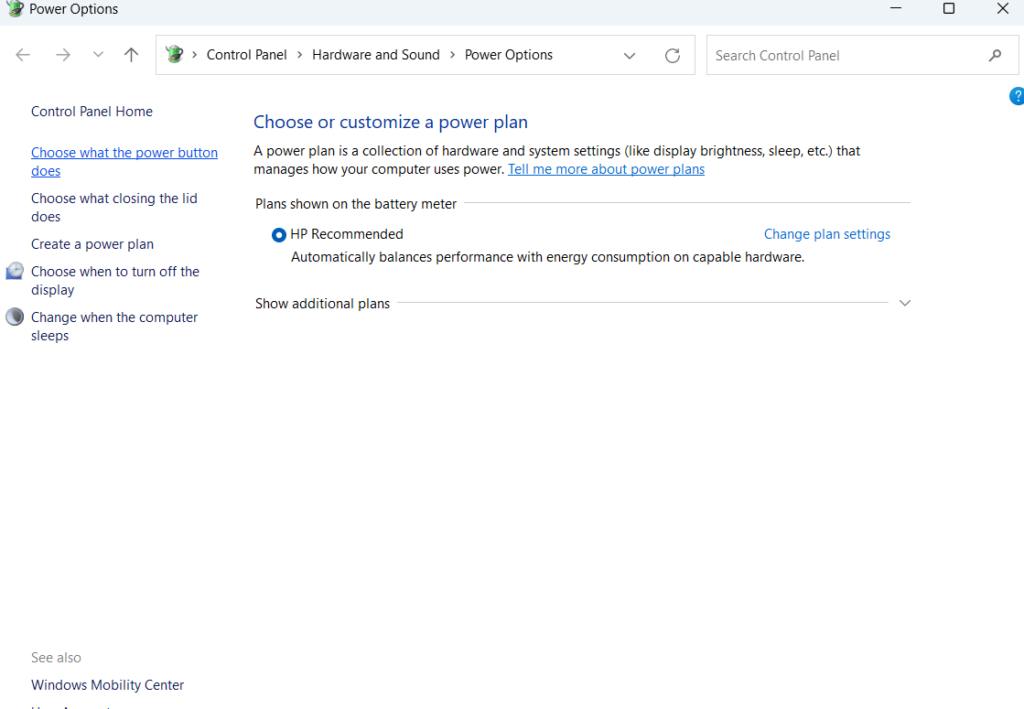
Task: Select the HP Recommended radio button
Action: [279, 234]
